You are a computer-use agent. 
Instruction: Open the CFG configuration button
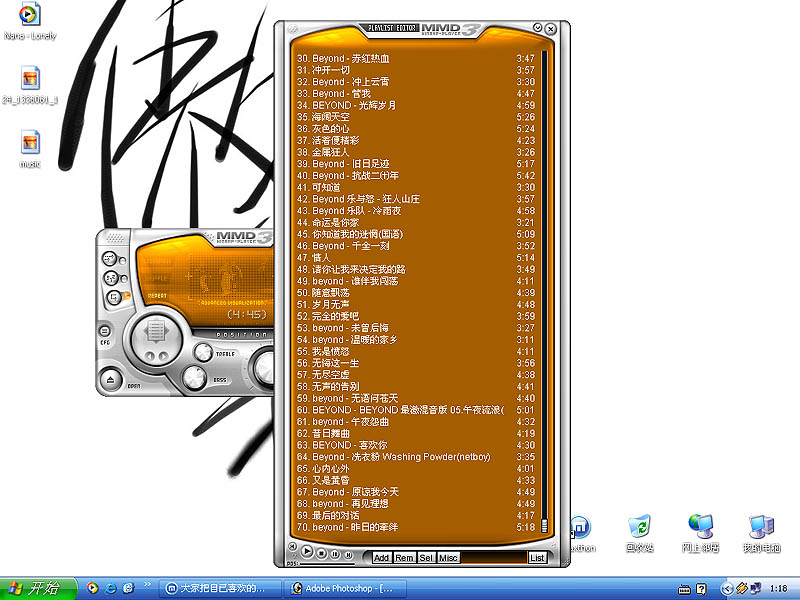[x=105, y=331]
